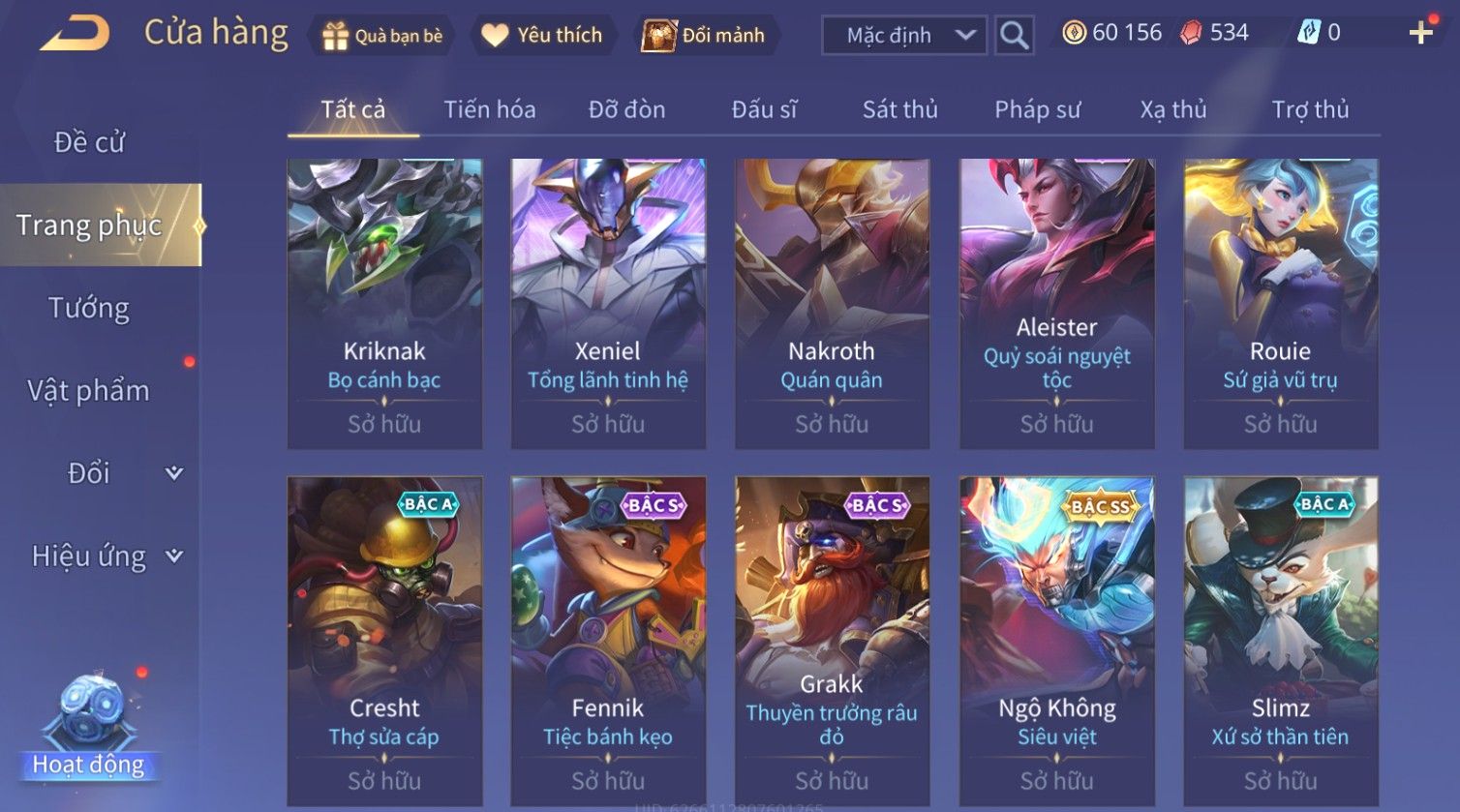Open Đổi mảnh fragment exchange button
The height and width of the screenshot is (812, 1460).
tap(705, 36)
